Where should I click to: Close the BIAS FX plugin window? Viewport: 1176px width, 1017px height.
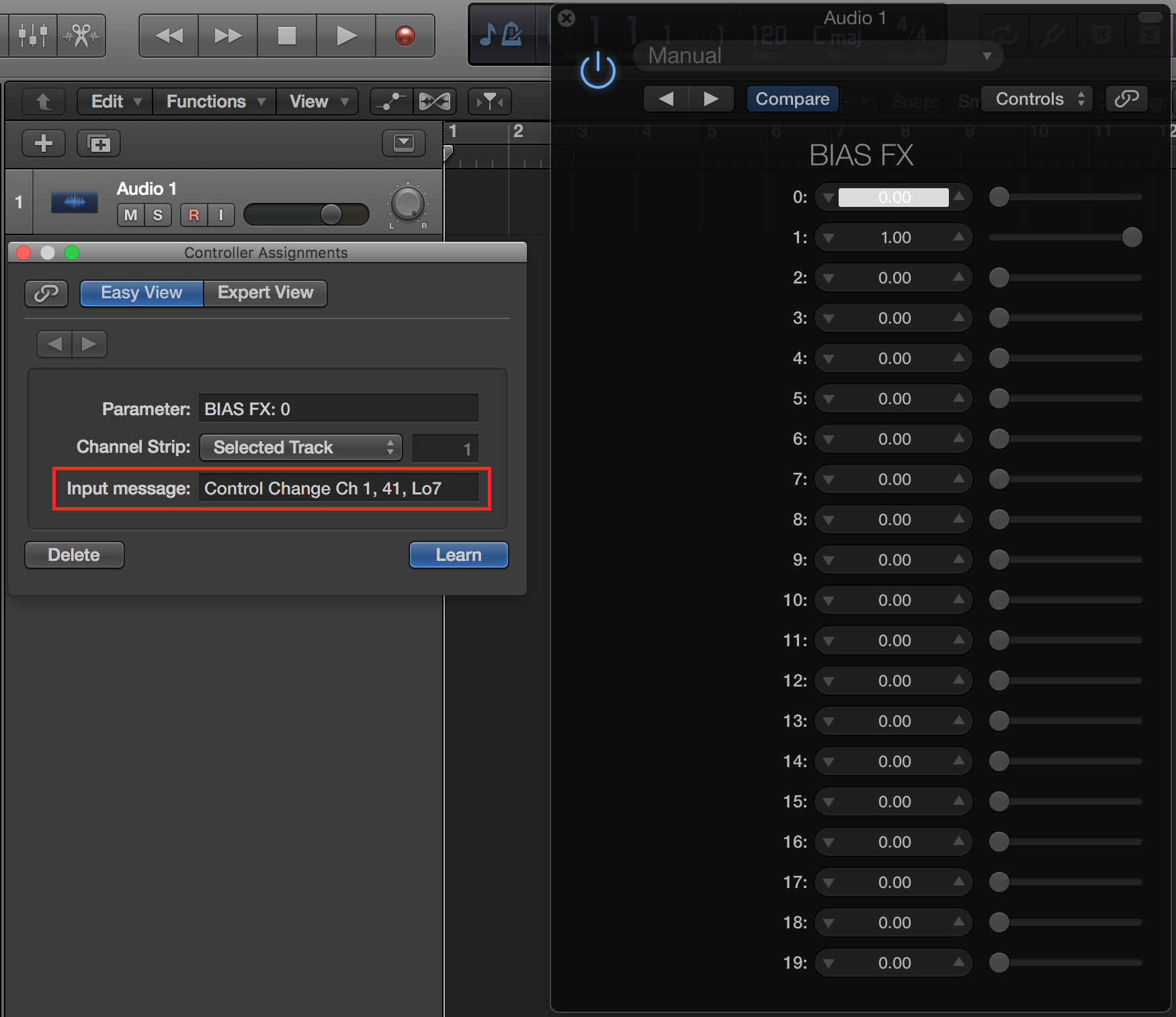pyautogui.click(x=566, y=17)
